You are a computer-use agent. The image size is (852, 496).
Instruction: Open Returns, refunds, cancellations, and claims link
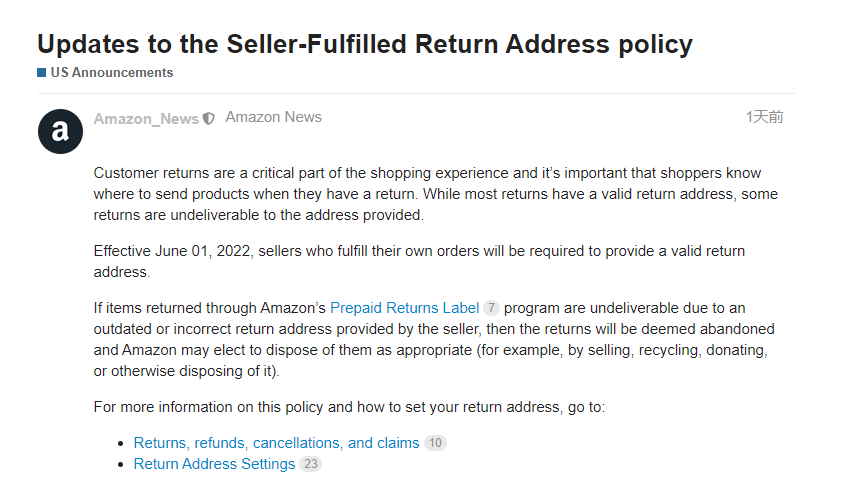[276, 443]
